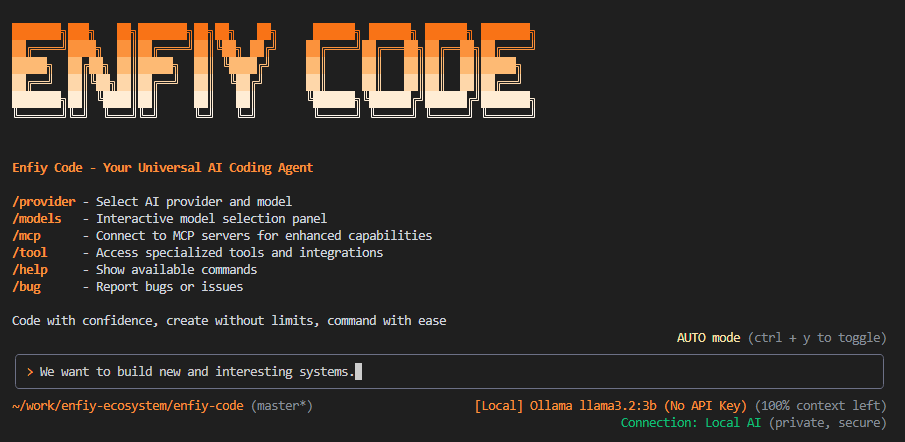The width and height of the screenshot is (905, 442).
Task: Click the 'Code with confidence' slogan line
Action: point(229,320)
